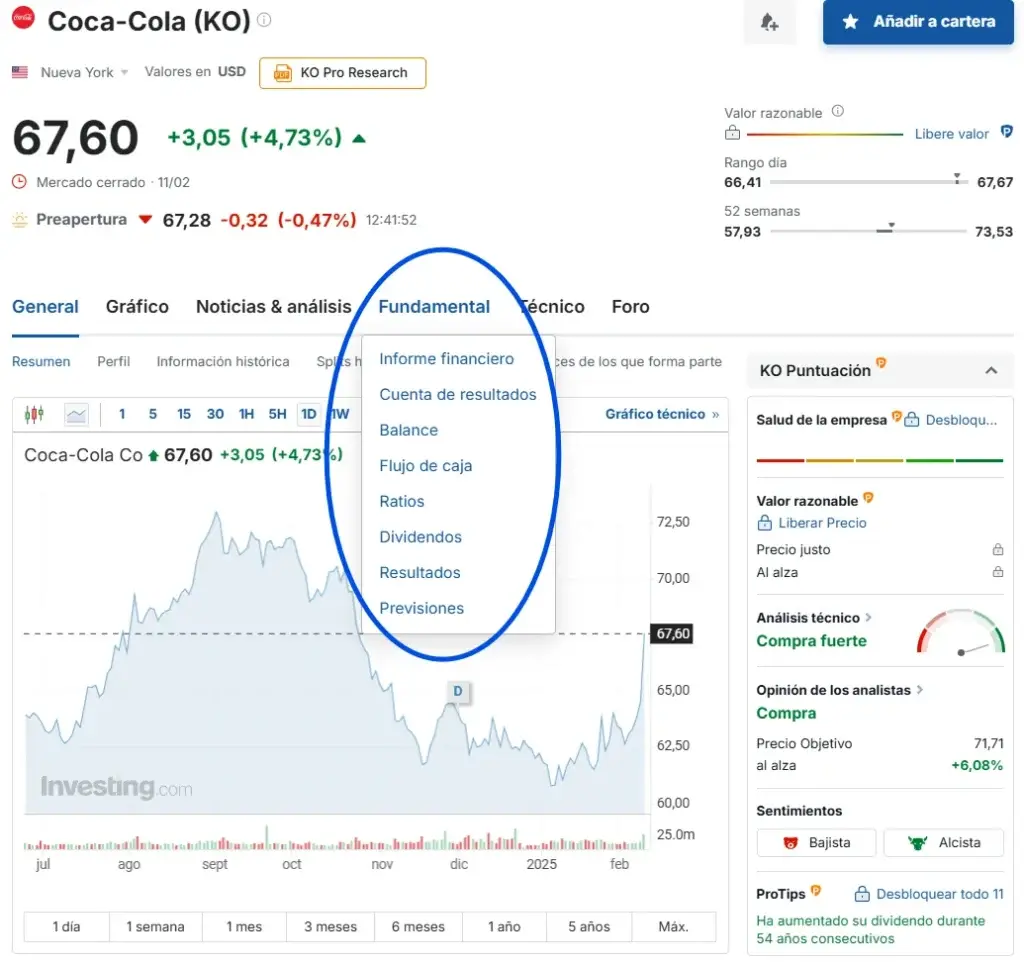Vote Alcista sentiment
Screen dimensions: 1024x966
pos(943,843)
